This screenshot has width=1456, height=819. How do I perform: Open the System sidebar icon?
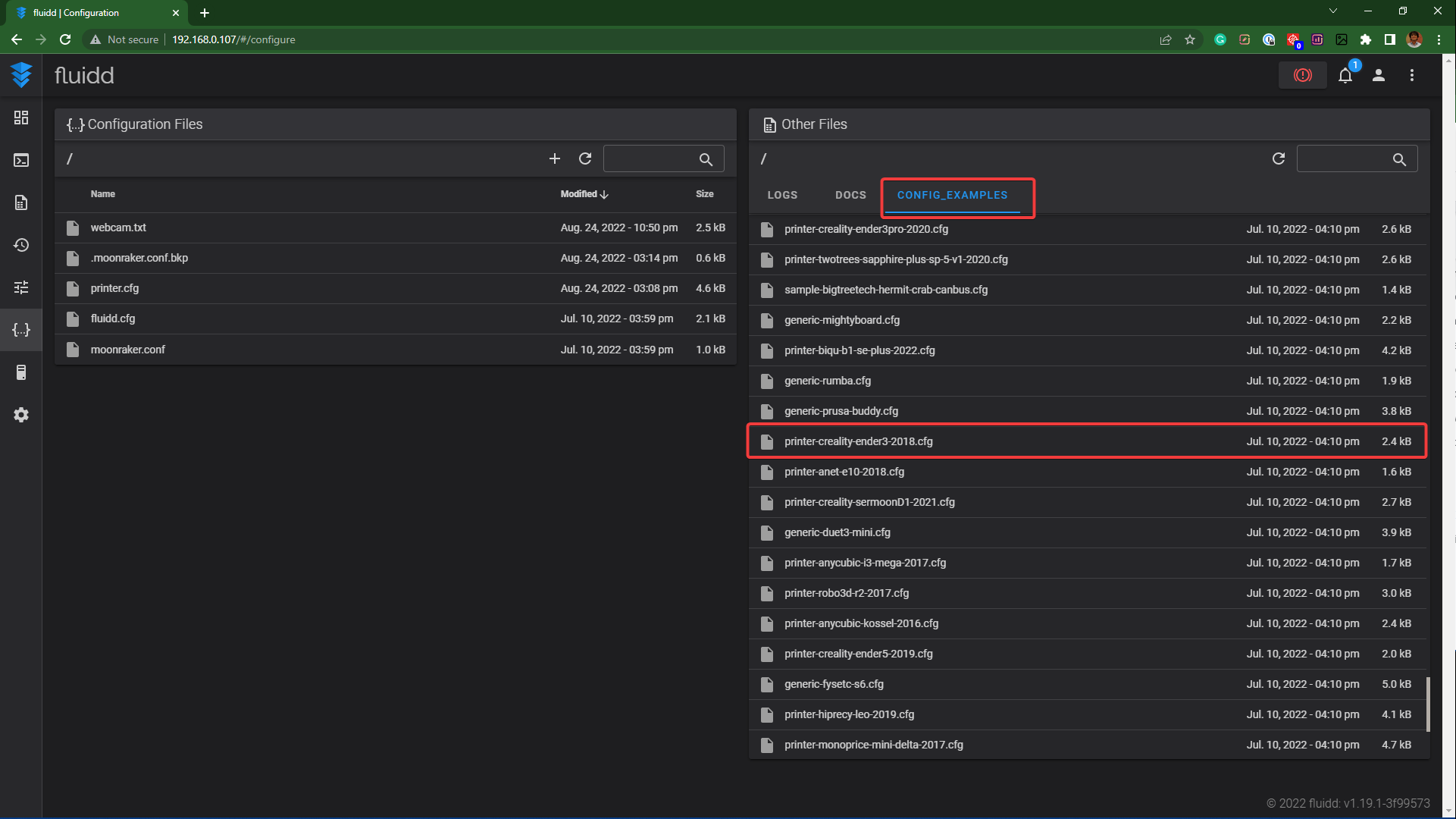(x=21, y=372)
